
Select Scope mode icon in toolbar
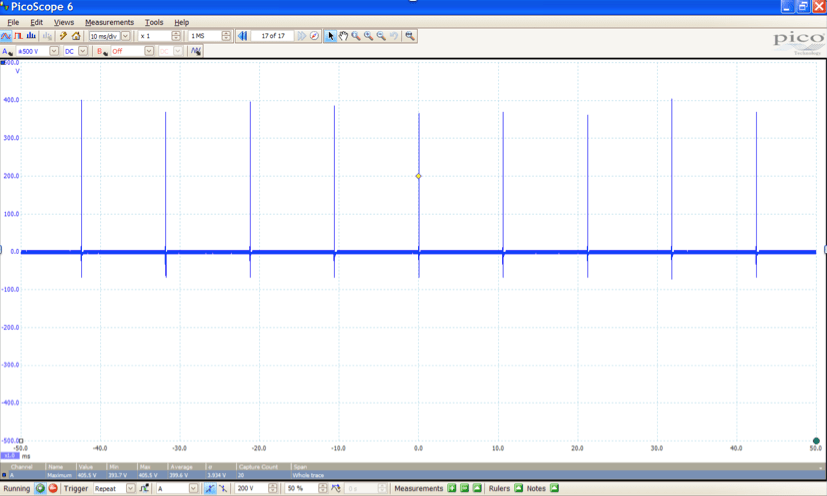tap(6, 36)
